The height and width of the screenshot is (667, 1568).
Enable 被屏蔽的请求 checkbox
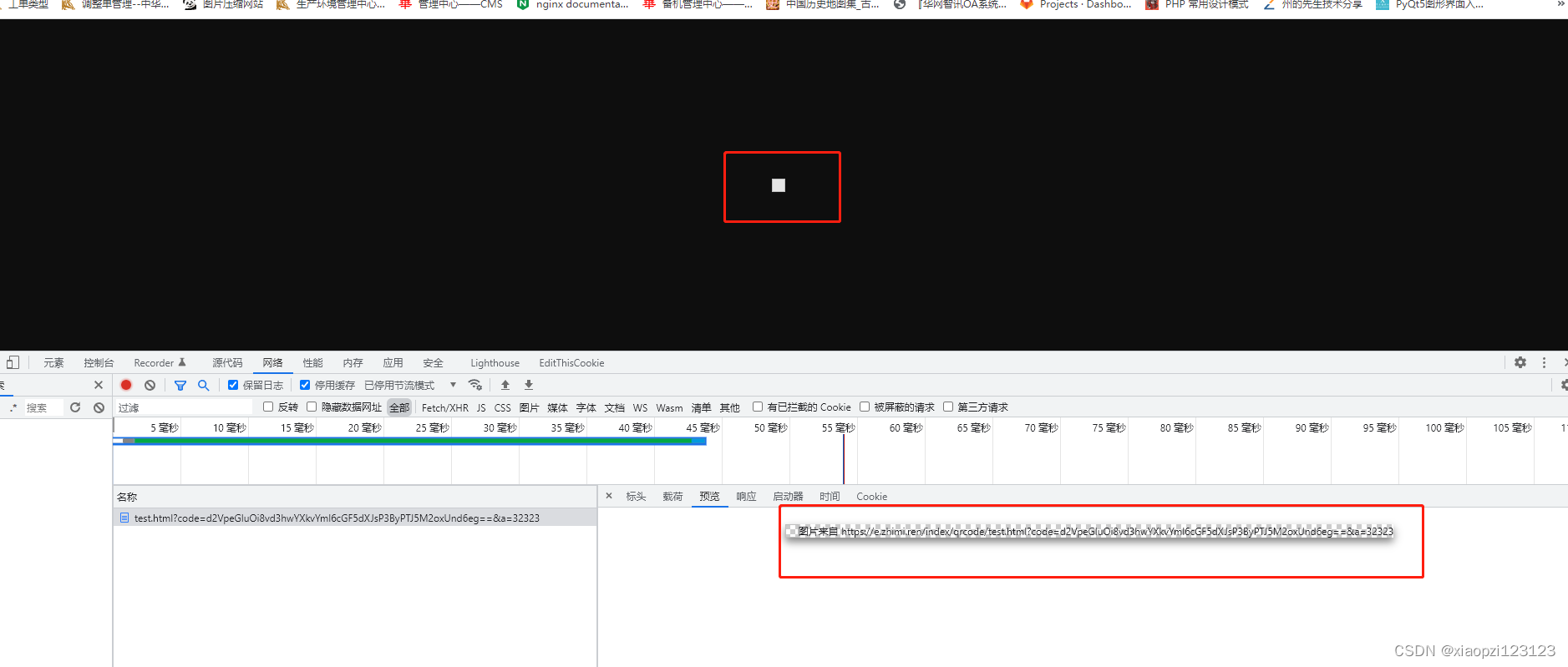pyautogui.click(x=865, y=407)
